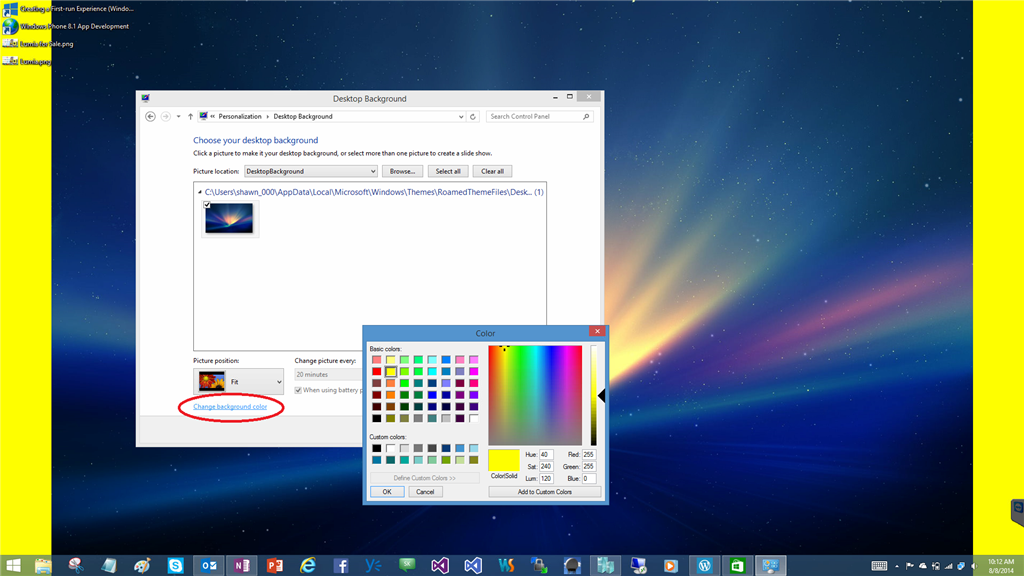
Task: Open the Start button on the taskbar
Action: 13,566
